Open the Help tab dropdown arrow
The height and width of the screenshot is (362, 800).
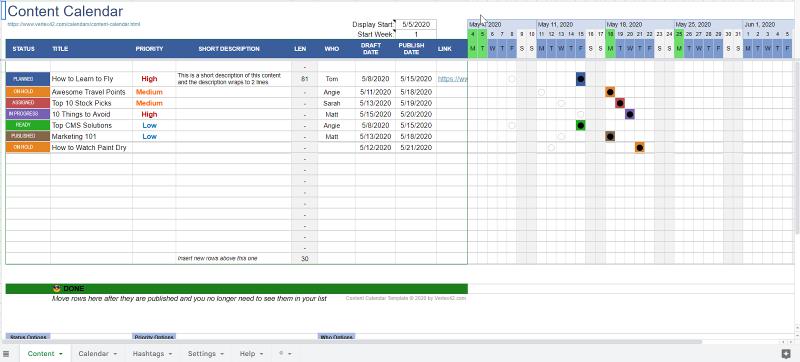pos(261,354)
